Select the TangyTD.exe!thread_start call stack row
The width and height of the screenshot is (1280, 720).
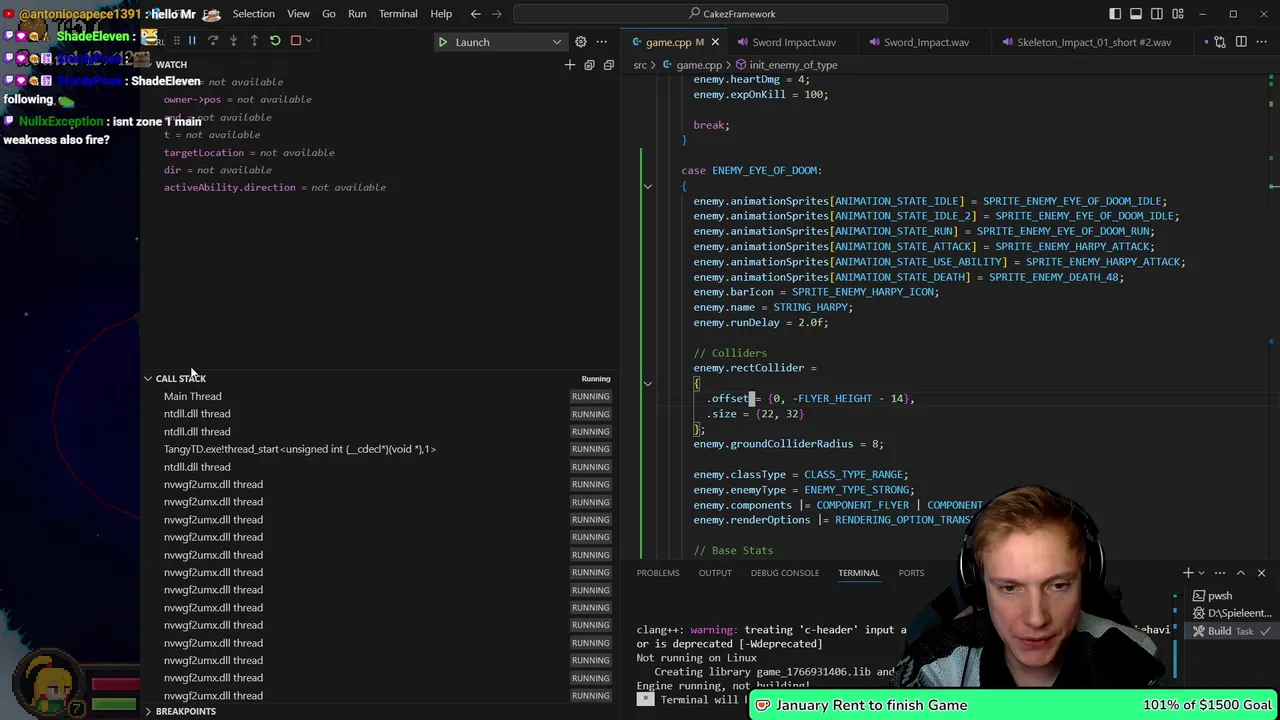[380, 449]
